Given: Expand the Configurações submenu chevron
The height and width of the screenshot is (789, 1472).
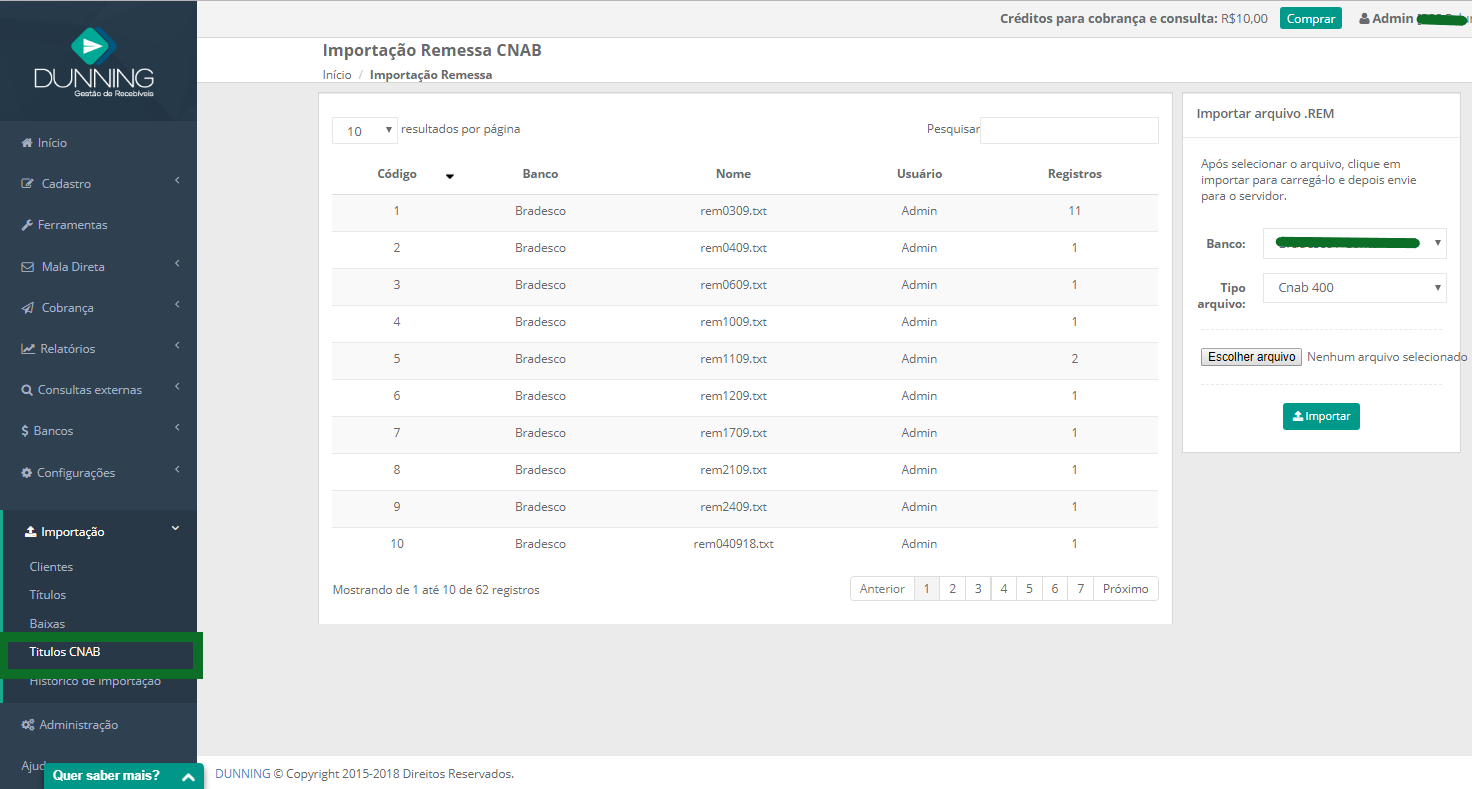Looking at the screenshot, I should pos(177,470).
